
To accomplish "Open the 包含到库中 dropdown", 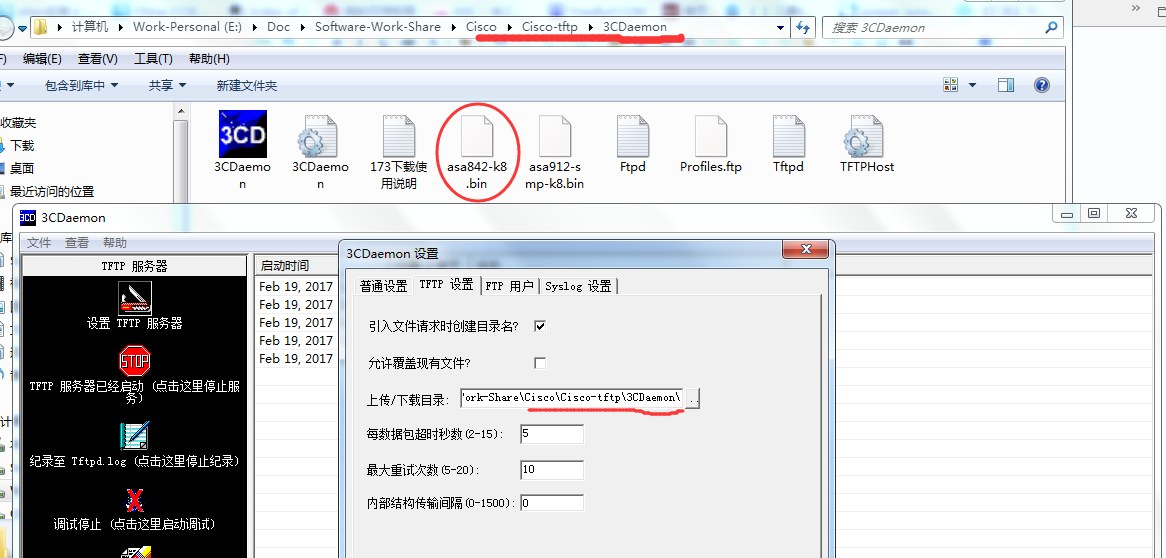I will pos(81,86).
